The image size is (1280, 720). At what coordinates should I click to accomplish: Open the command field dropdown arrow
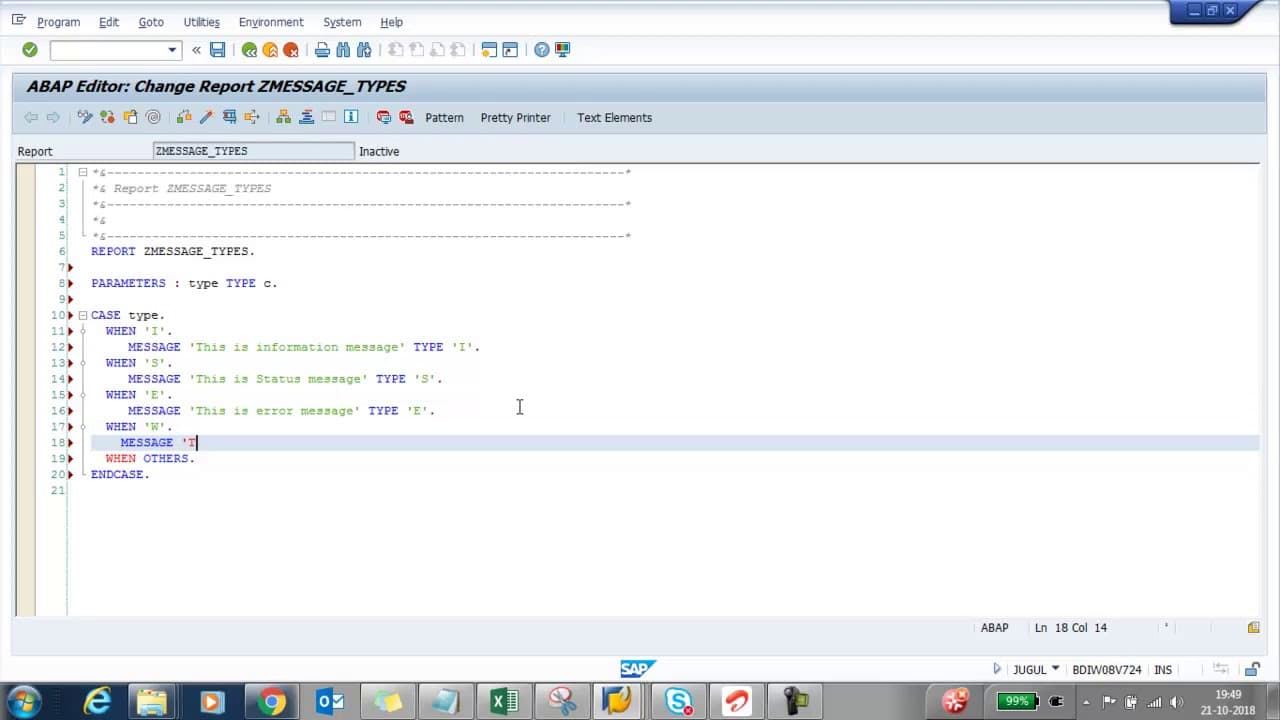point(172,50)
